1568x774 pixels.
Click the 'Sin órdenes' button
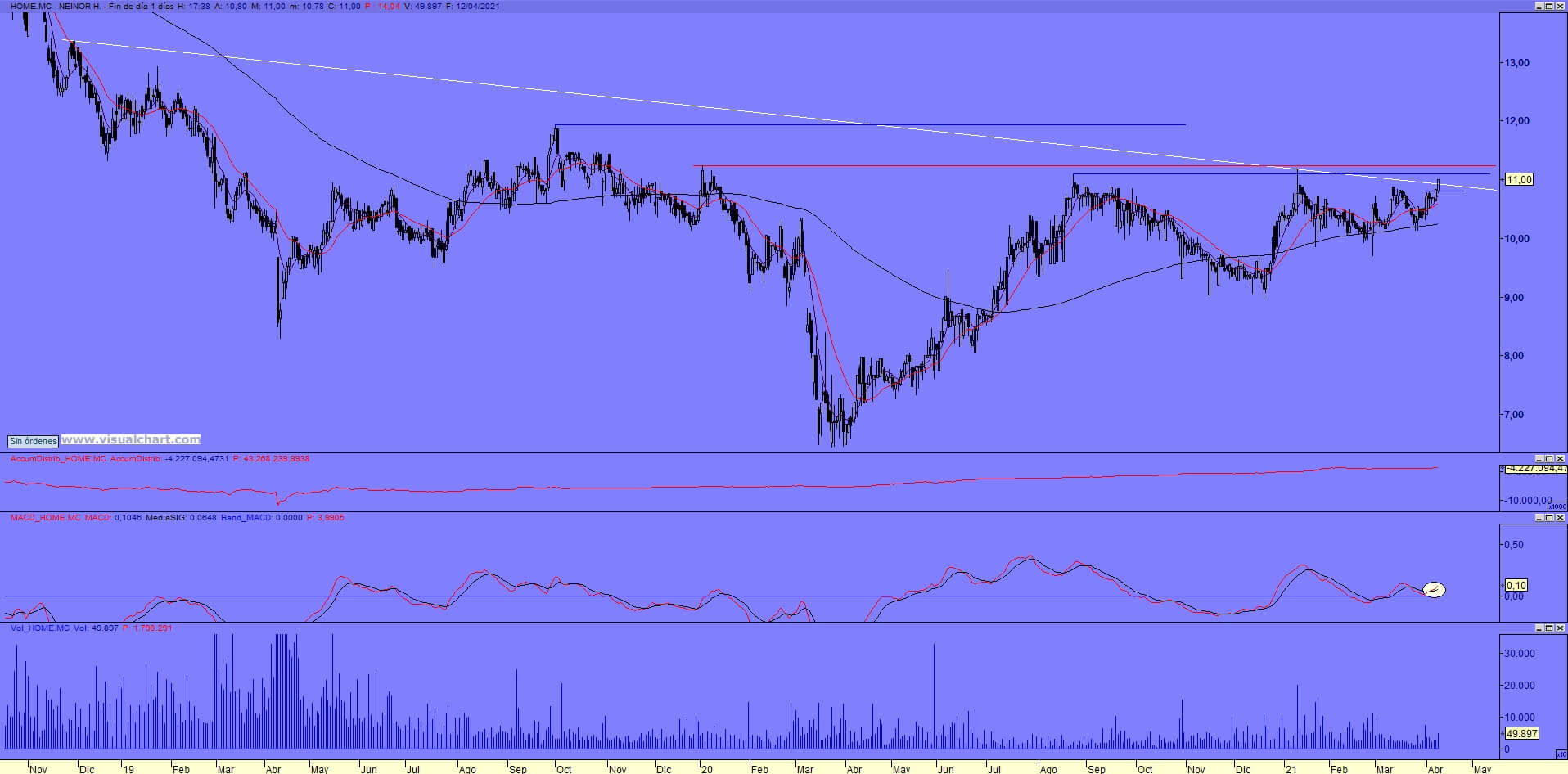34,441
